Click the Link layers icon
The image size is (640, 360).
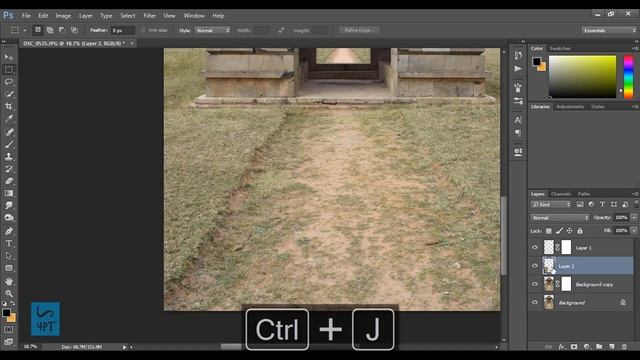[x=549, y=347]
